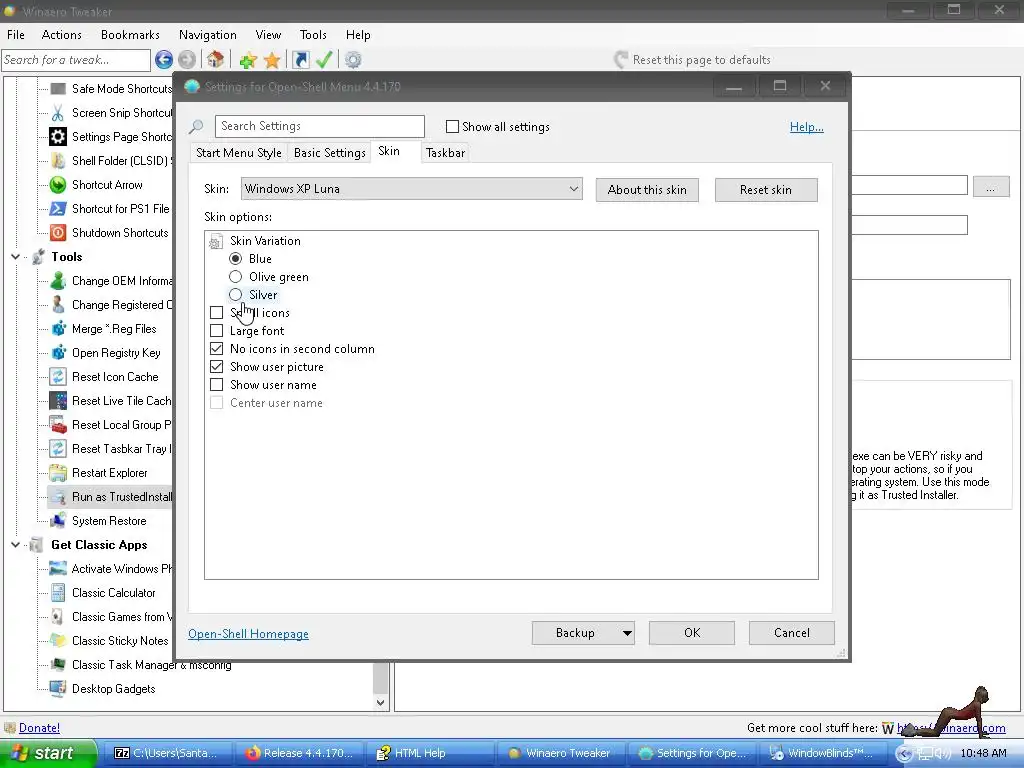
Task: Uncheck No icons in second column
Action: click(x=216, y=349)
